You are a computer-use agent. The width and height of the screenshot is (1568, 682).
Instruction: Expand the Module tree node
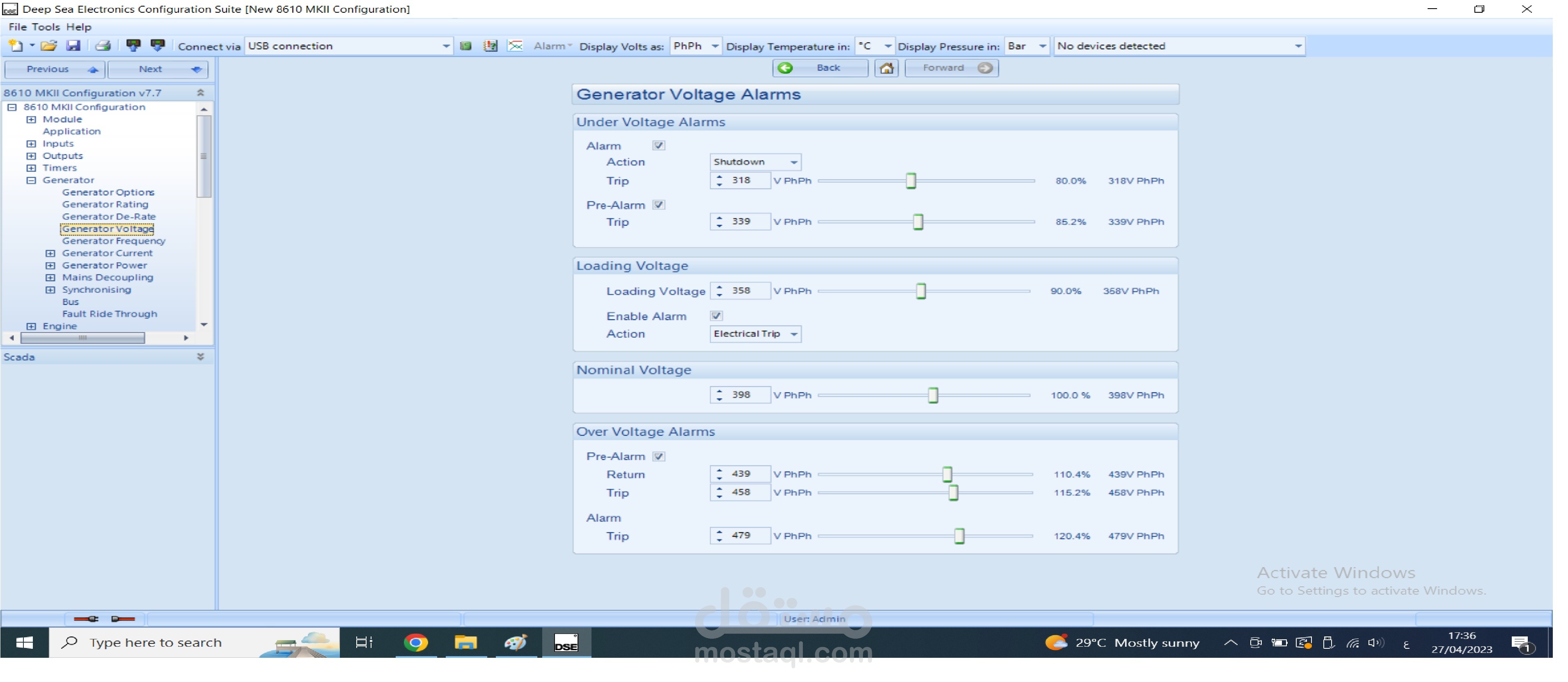pyautogui.click(x=31, y=119)
